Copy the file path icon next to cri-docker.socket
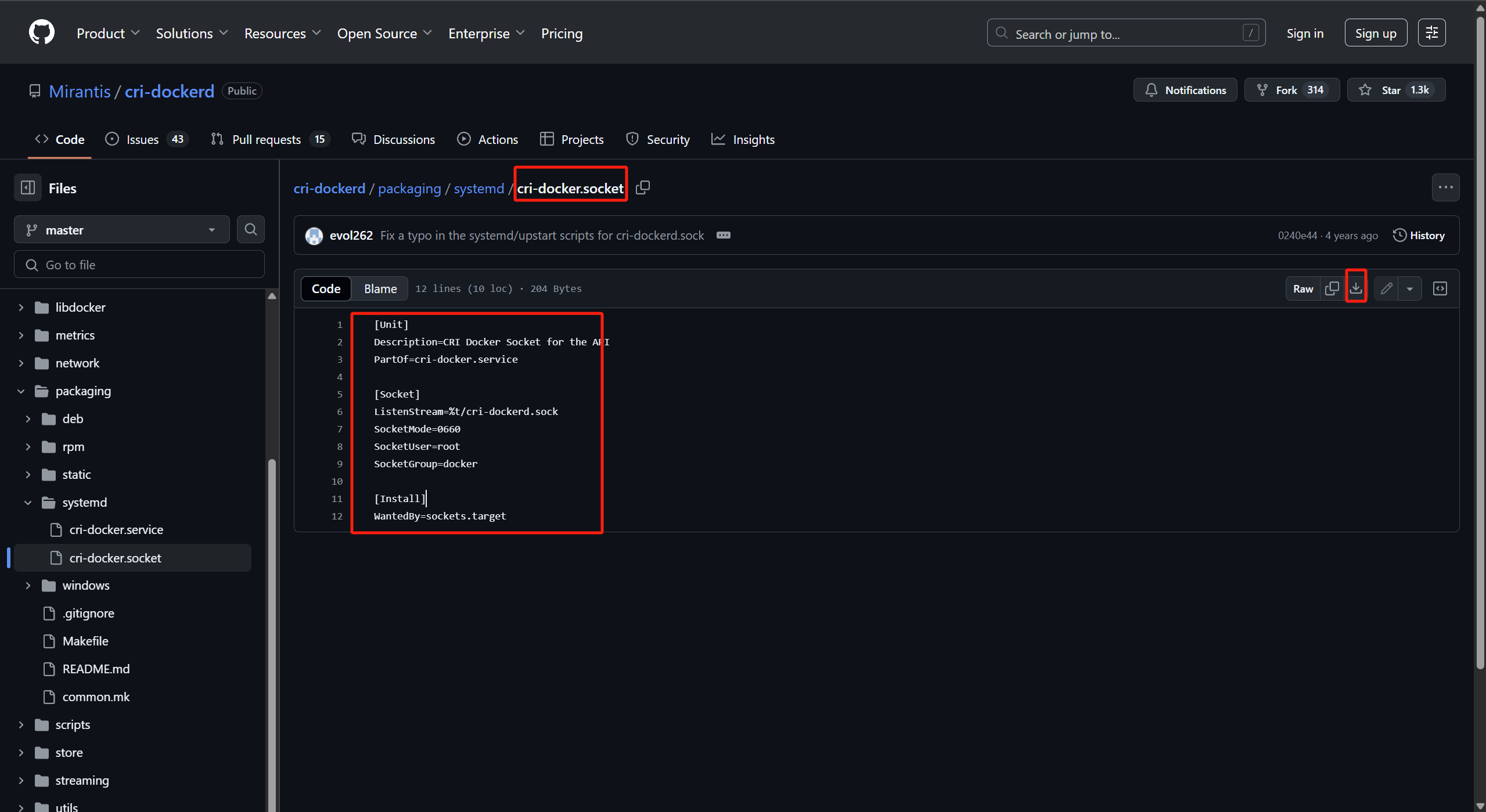 pyautogui.click(x=643, y=187)
